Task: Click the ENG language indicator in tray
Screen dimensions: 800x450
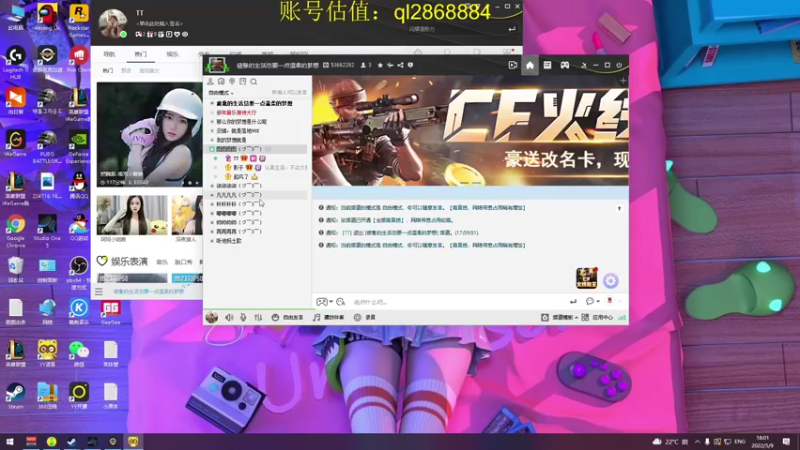Action: coord(740,441)
